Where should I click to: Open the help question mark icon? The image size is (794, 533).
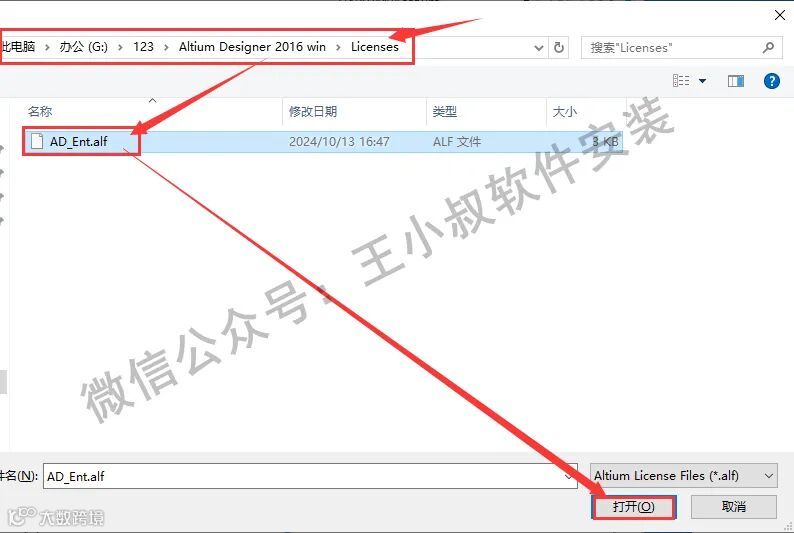(x=772, y=80)
